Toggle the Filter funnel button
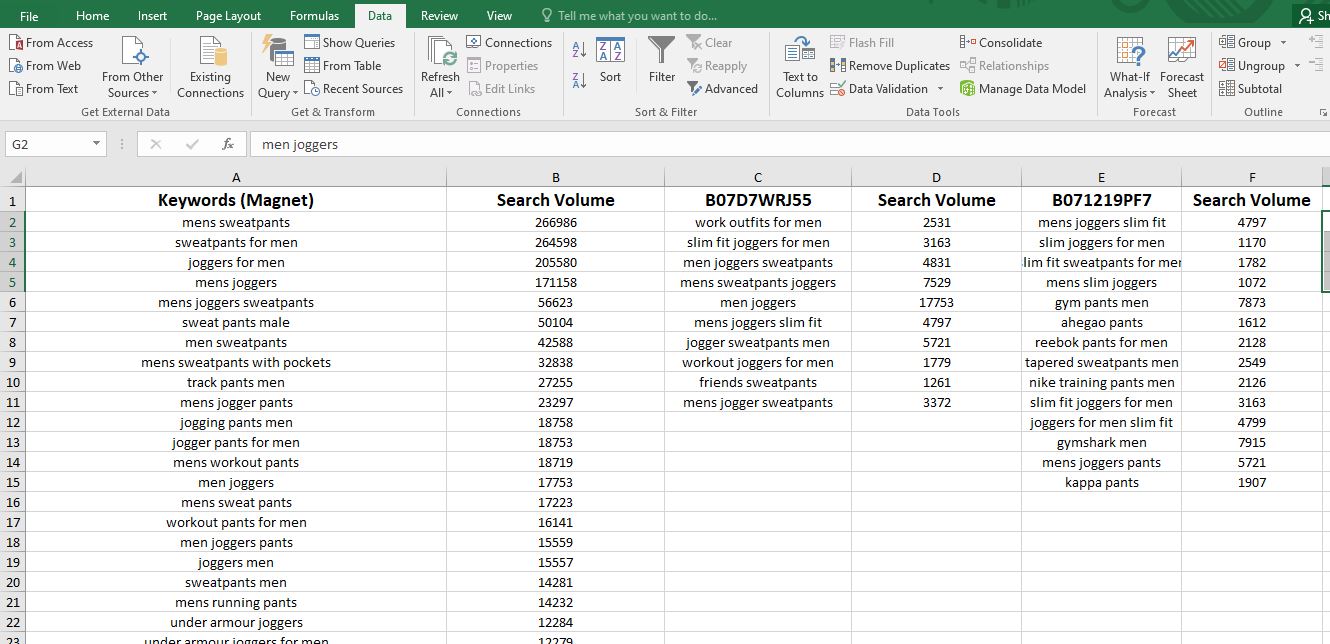The image size is (1330, 644). (x=661, y=60)
